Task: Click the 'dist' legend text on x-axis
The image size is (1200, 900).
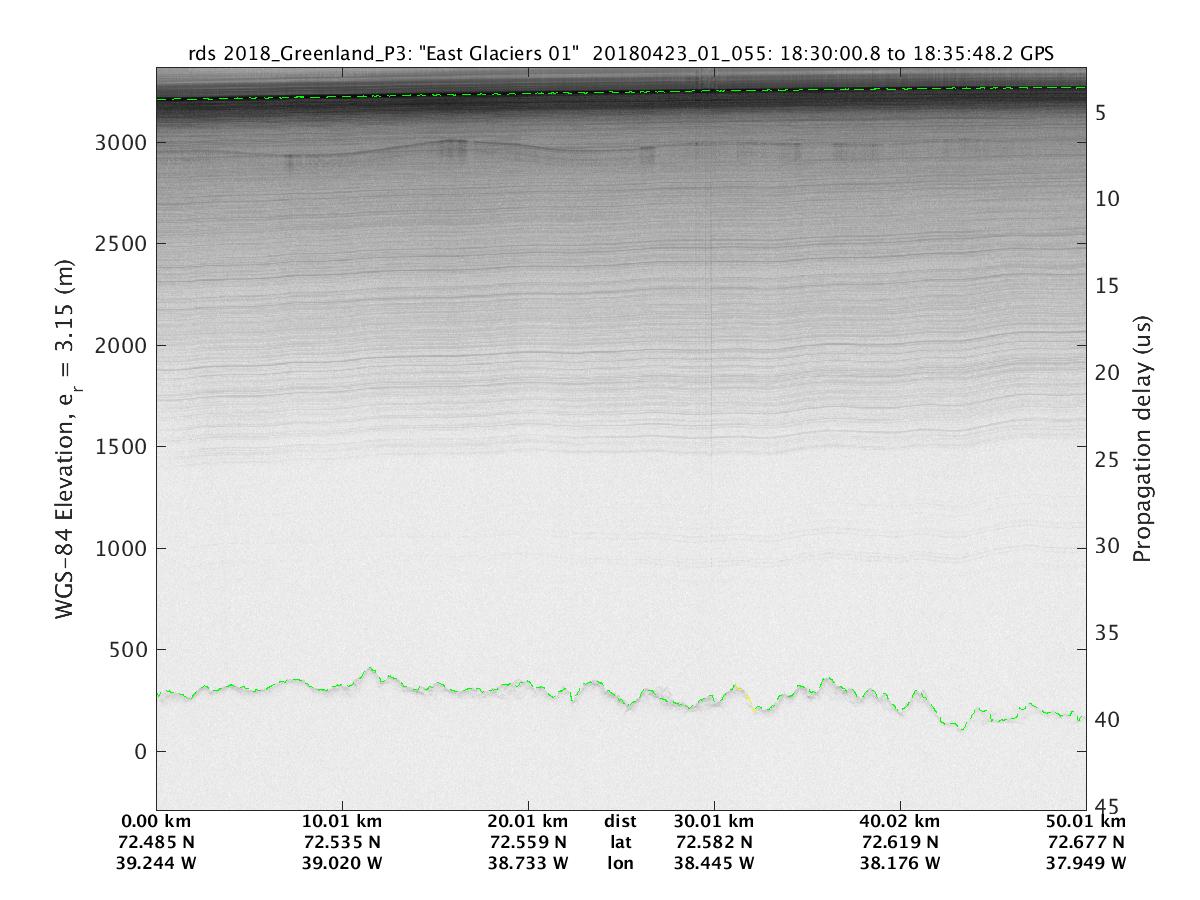Action: 620,823
